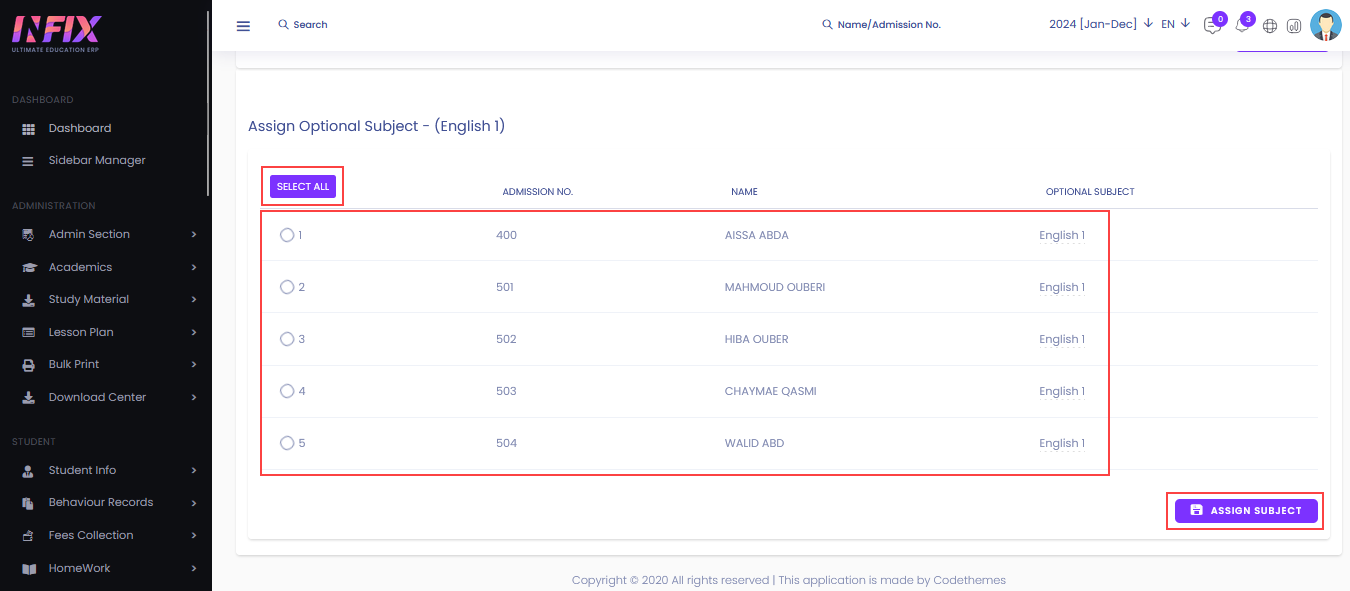The width and height of the screenshot is (1350, 591).
Task: Open the hamburger menu icon
Action: [243, 26]
